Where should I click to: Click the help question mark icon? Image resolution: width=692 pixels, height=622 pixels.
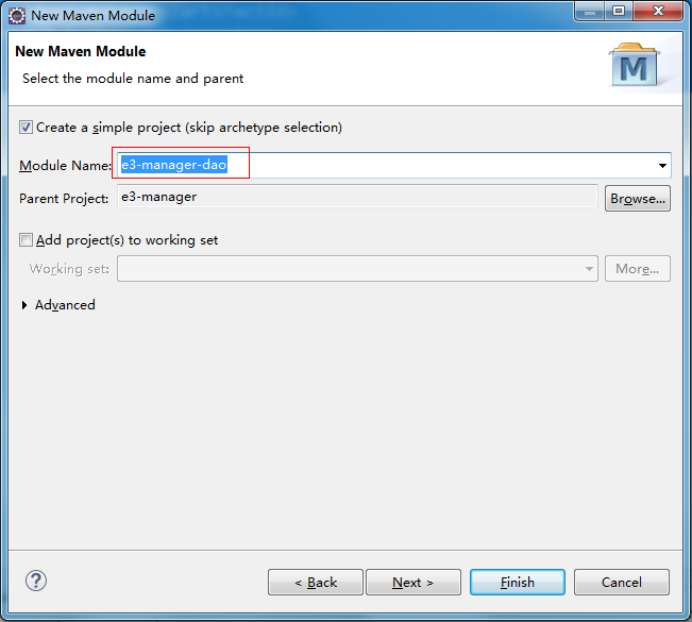tap(36, 581)
